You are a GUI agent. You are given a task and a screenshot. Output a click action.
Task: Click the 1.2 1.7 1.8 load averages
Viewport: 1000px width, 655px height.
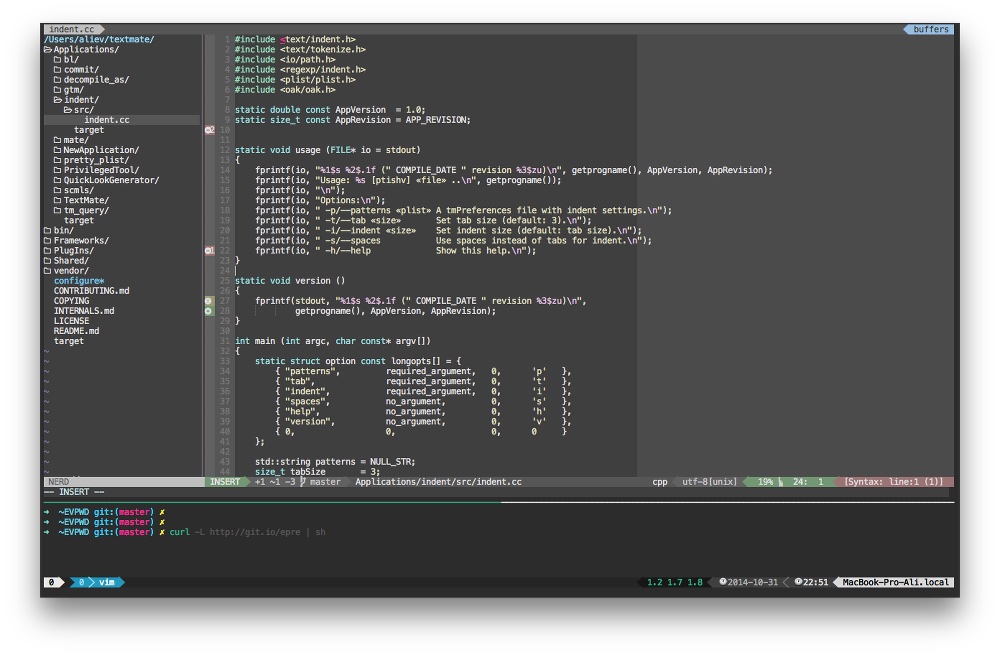675,582
